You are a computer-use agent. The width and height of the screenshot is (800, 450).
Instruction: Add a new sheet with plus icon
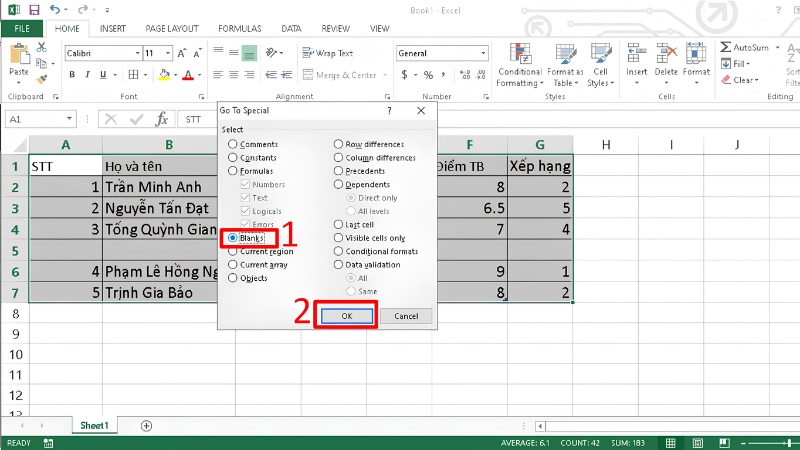pos(146,426)
